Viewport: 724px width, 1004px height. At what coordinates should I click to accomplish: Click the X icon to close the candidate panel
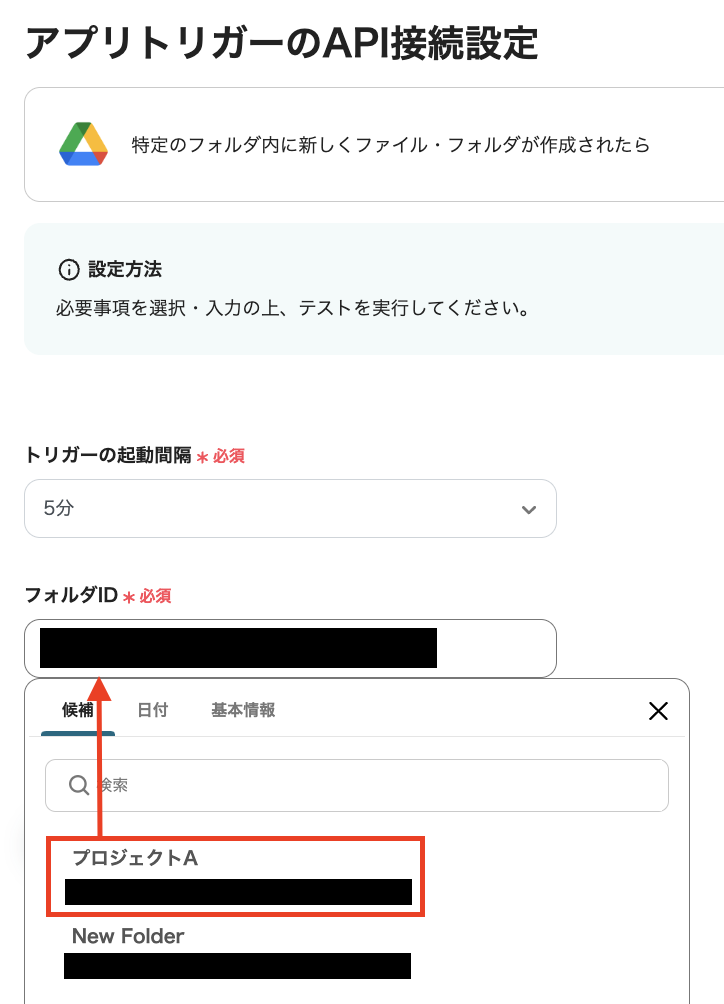click(x=658, y=710)
